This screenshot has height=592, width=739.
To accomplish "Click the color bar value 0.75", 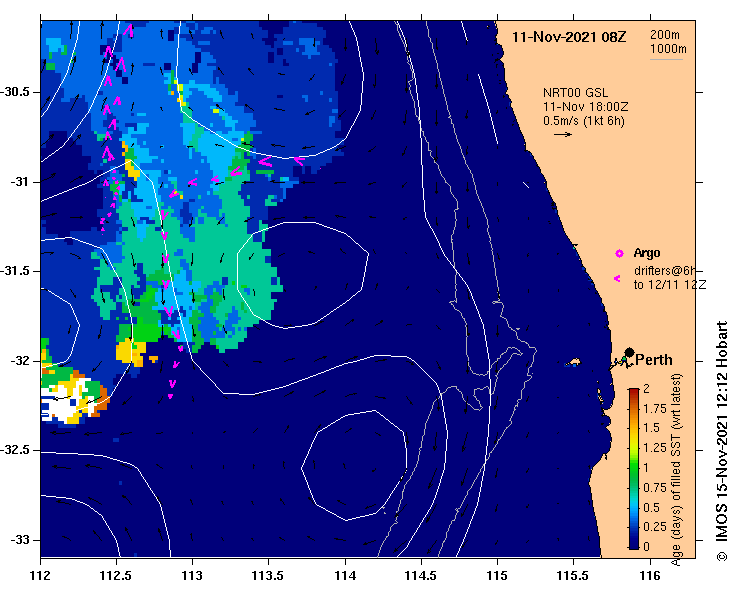I will click(x=655, y=488).
